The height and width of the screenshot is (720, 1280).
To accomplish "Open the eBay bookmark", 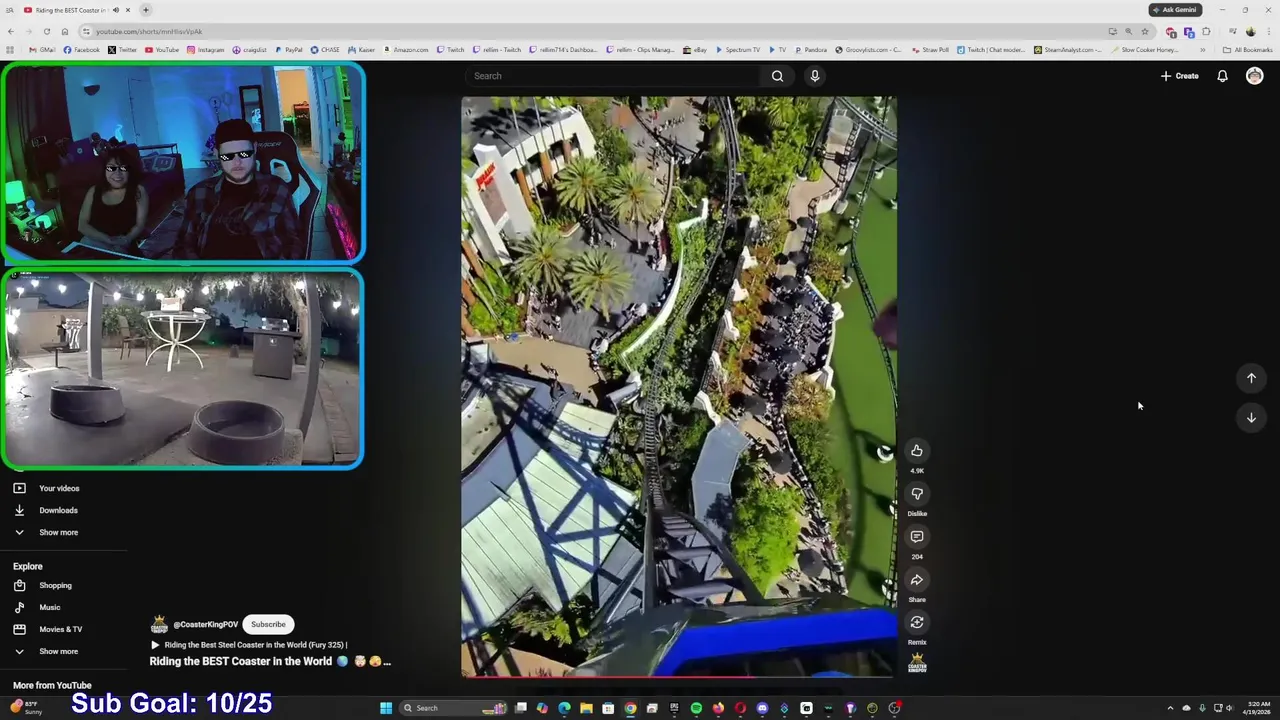I will click(x=695, y=49).
